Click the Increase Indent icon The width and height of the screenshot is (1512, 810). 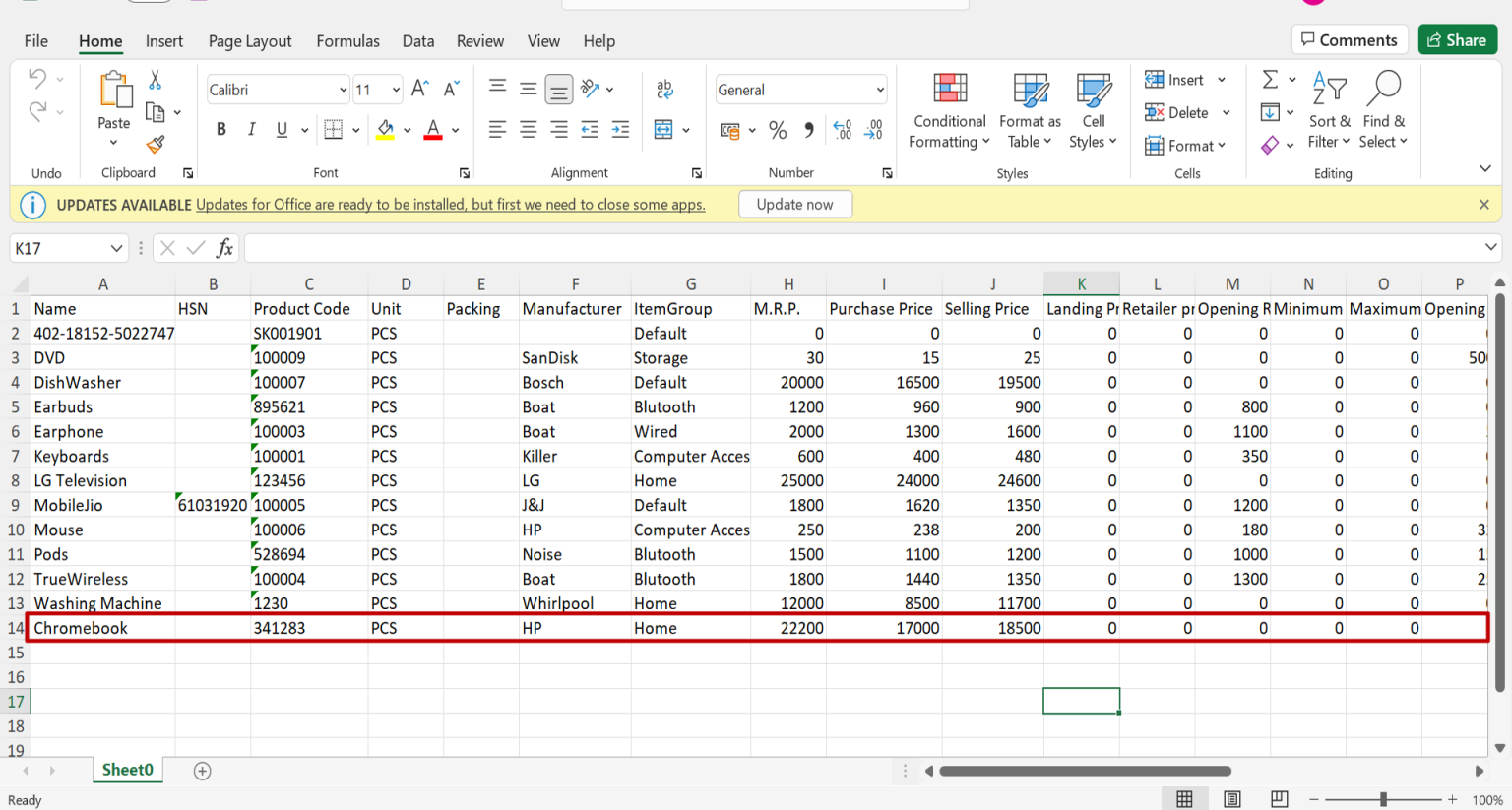(x=620, y=129)
